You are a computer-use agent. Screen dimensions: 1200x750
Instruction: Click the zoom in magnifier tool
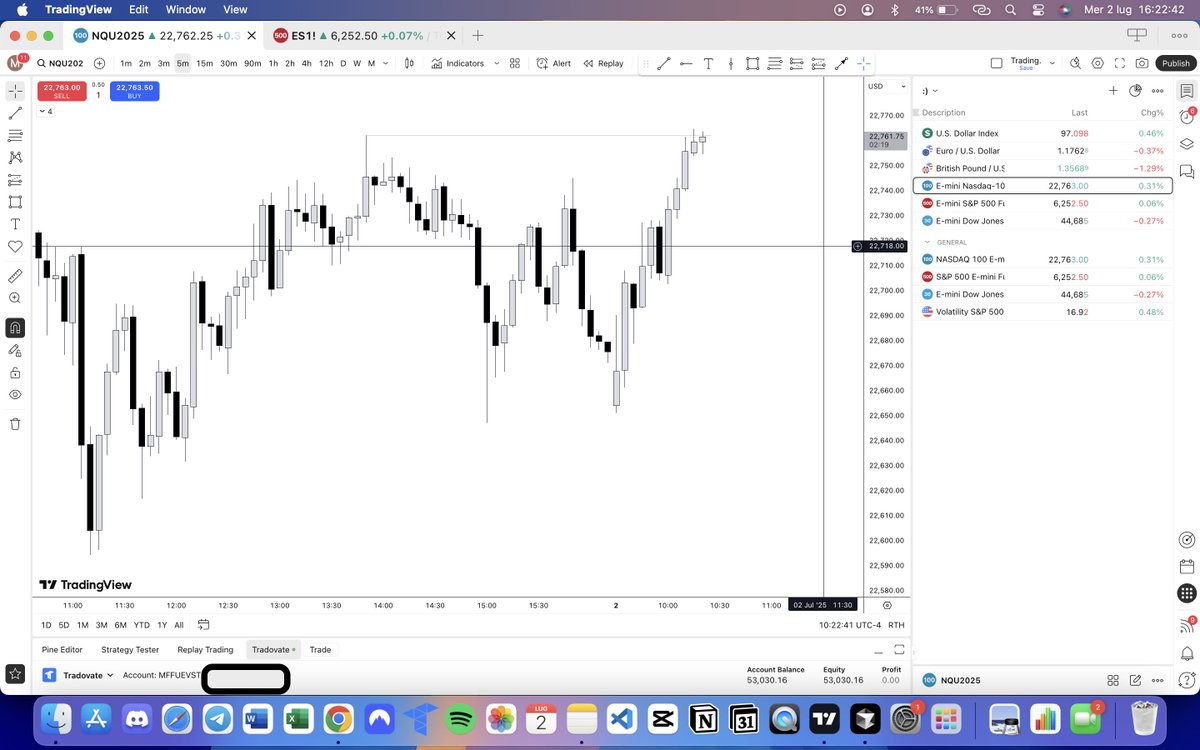click(x=15, y=298)
